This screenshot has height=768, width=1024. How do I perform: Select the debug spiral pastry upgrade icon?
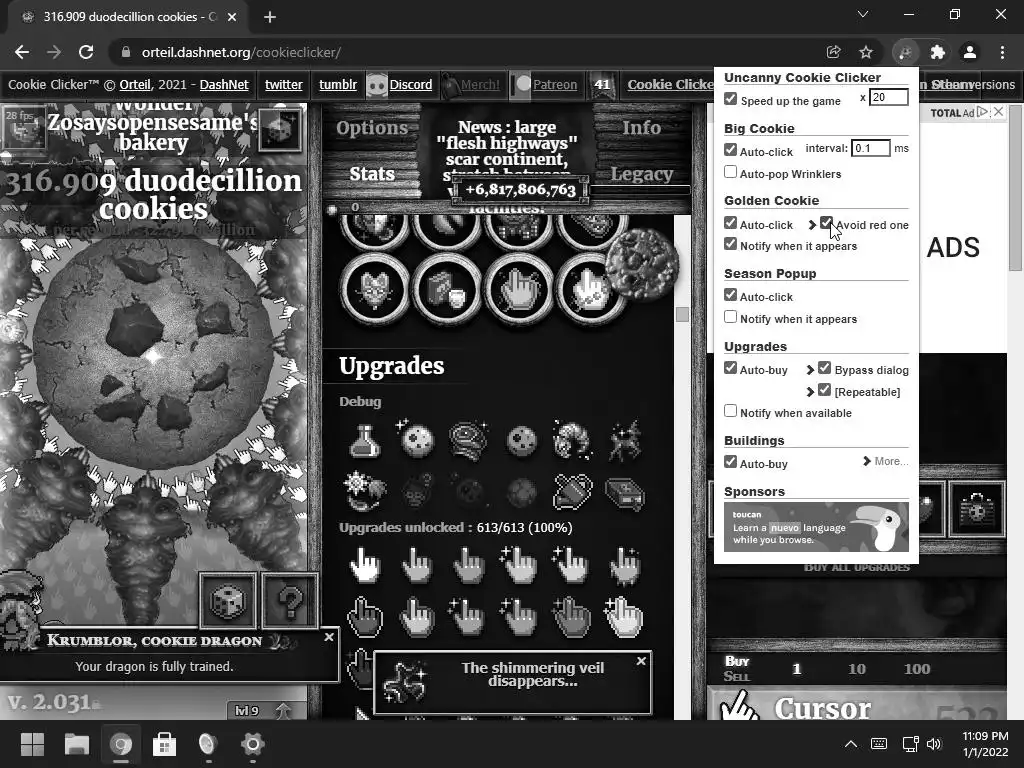pyautogui.click(x=469, y=441)
